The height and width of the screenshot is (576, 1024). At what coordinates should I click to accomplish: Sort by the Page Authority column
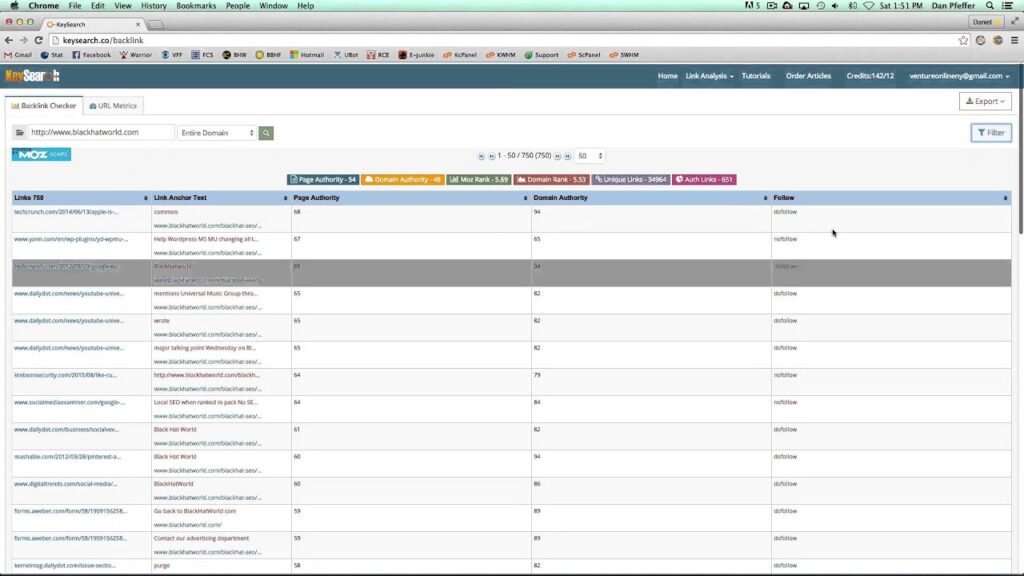410,198
